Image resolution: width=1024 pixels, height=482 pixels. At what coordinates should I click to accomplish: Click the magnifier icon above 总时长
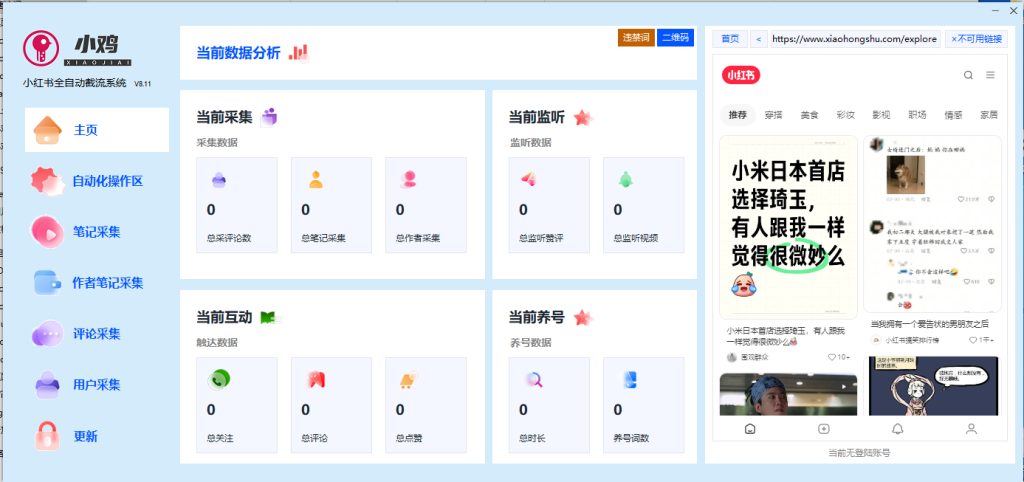coord(534,379)
